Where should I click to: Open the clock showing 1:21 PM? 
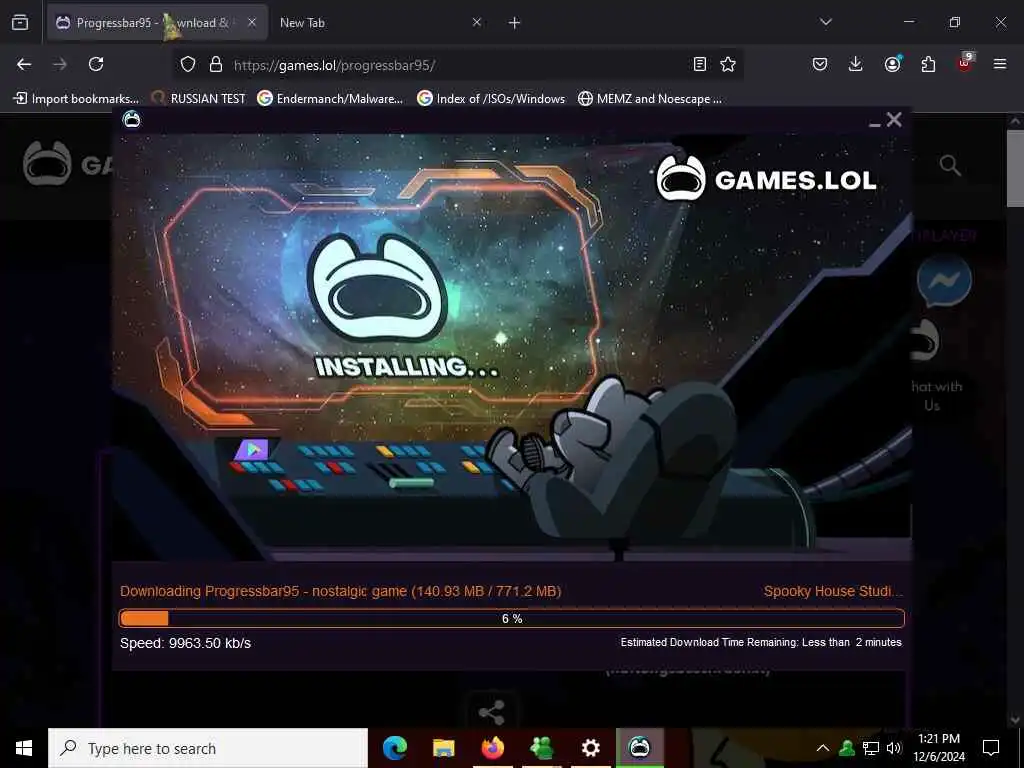pyautogui.click(x=939, y=748)
